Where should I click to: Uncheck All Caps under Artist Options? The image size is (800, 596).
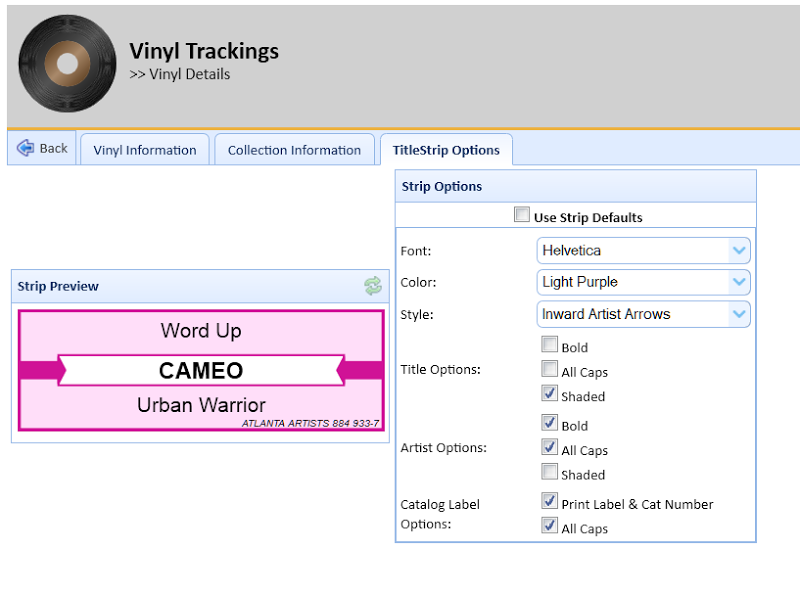pos(550,448)
